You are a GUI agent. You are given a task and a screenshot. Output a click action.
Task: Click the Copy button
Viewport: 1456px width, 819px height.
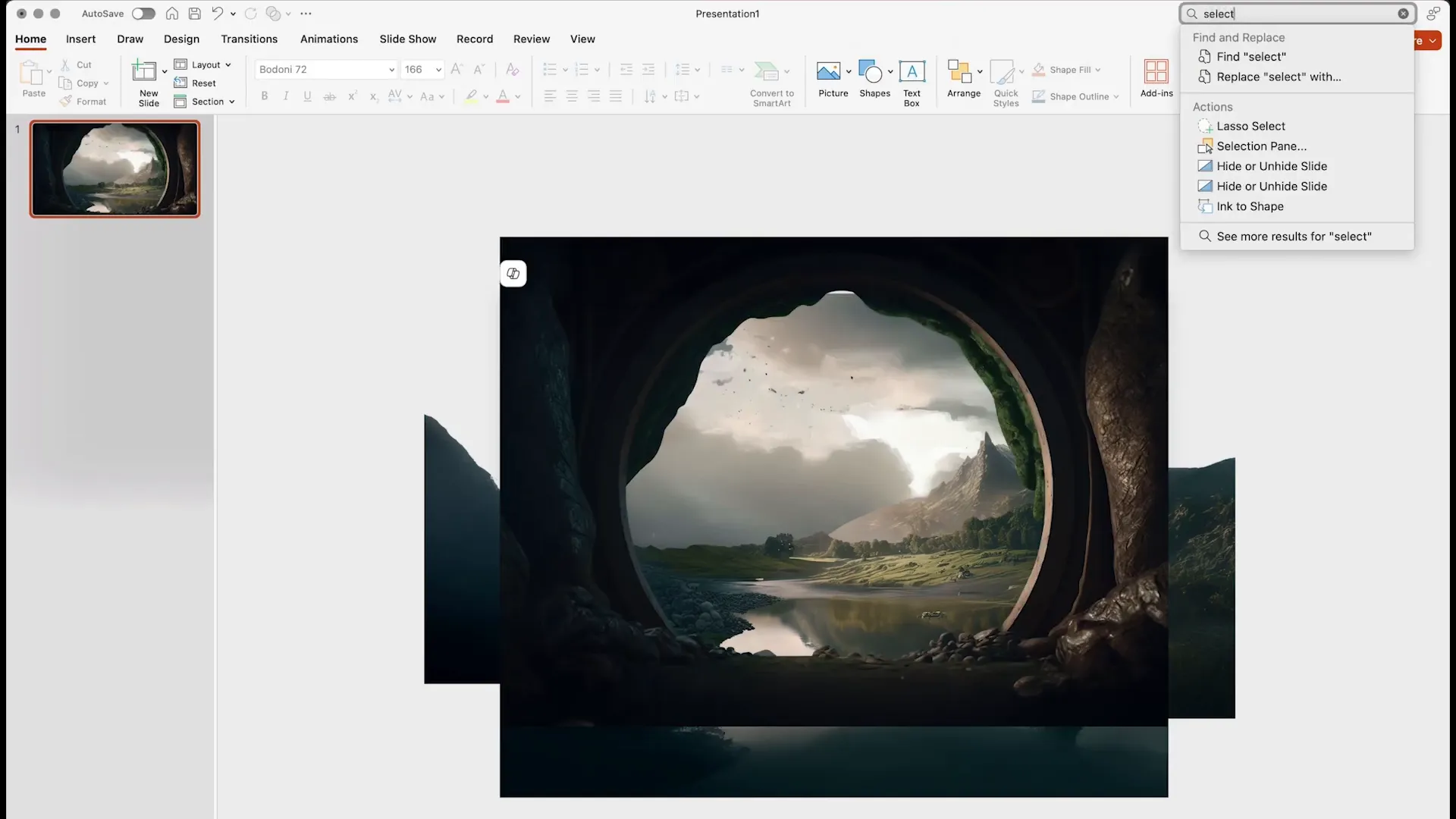(80, 83)
